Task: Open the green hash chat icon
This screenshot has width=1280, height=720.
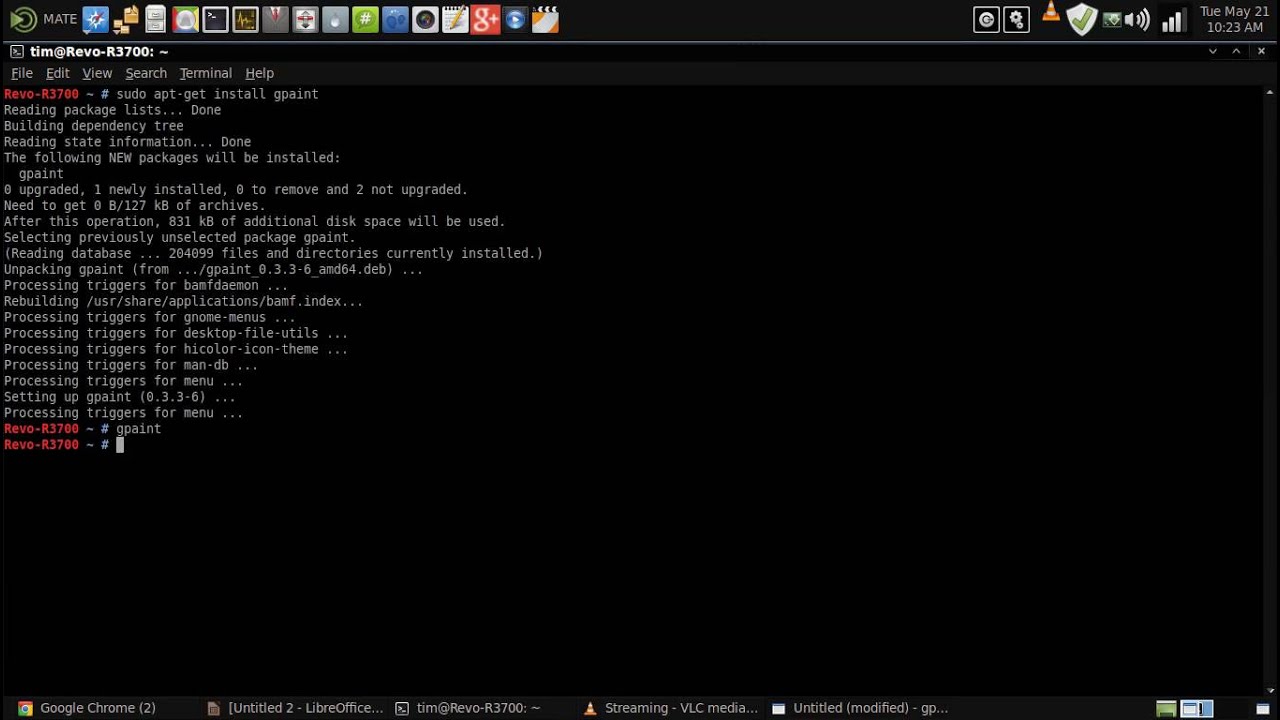Action: (365, 19)
